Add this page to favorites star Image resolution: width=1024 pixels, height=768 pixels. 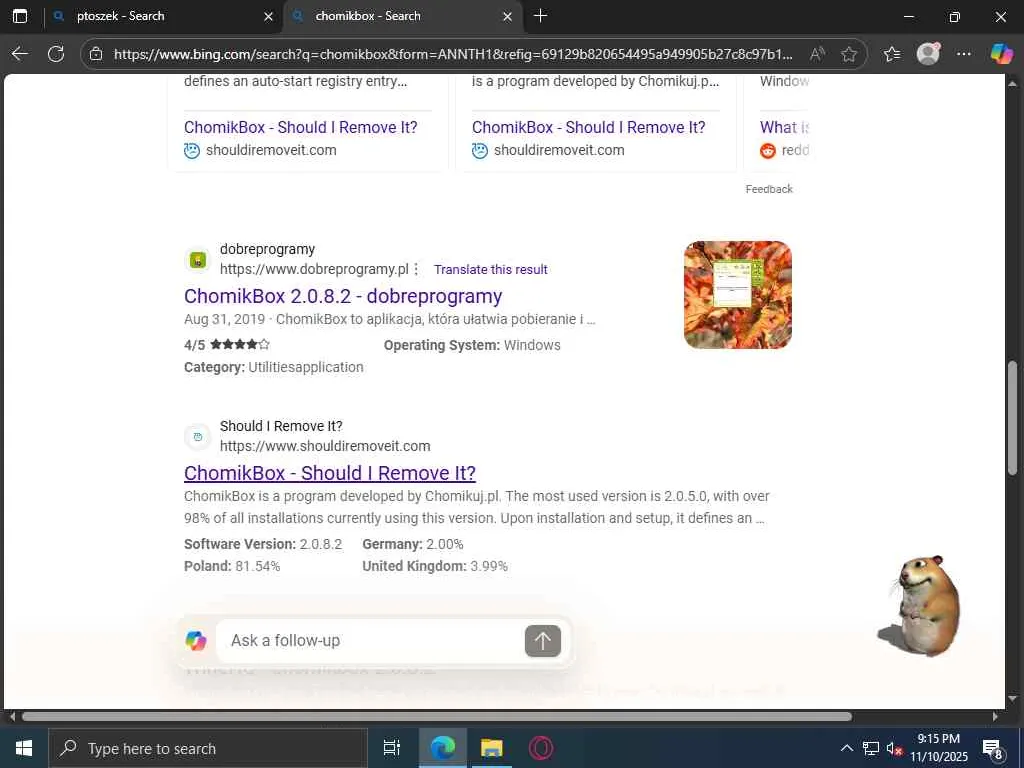(x=848, y=54)
